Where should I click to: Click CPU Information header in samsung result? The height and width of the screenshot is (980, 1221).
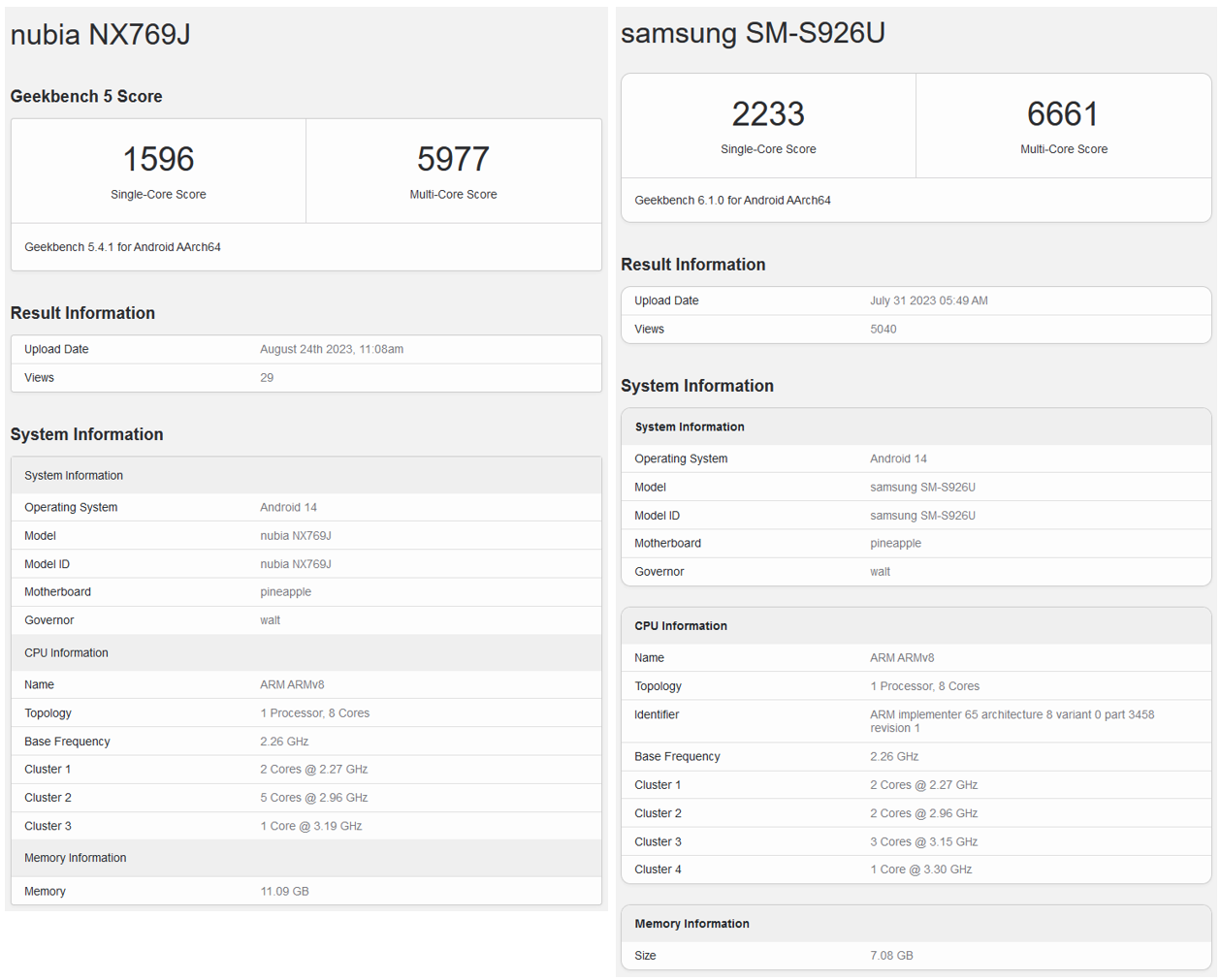click(x=681, y=626)
